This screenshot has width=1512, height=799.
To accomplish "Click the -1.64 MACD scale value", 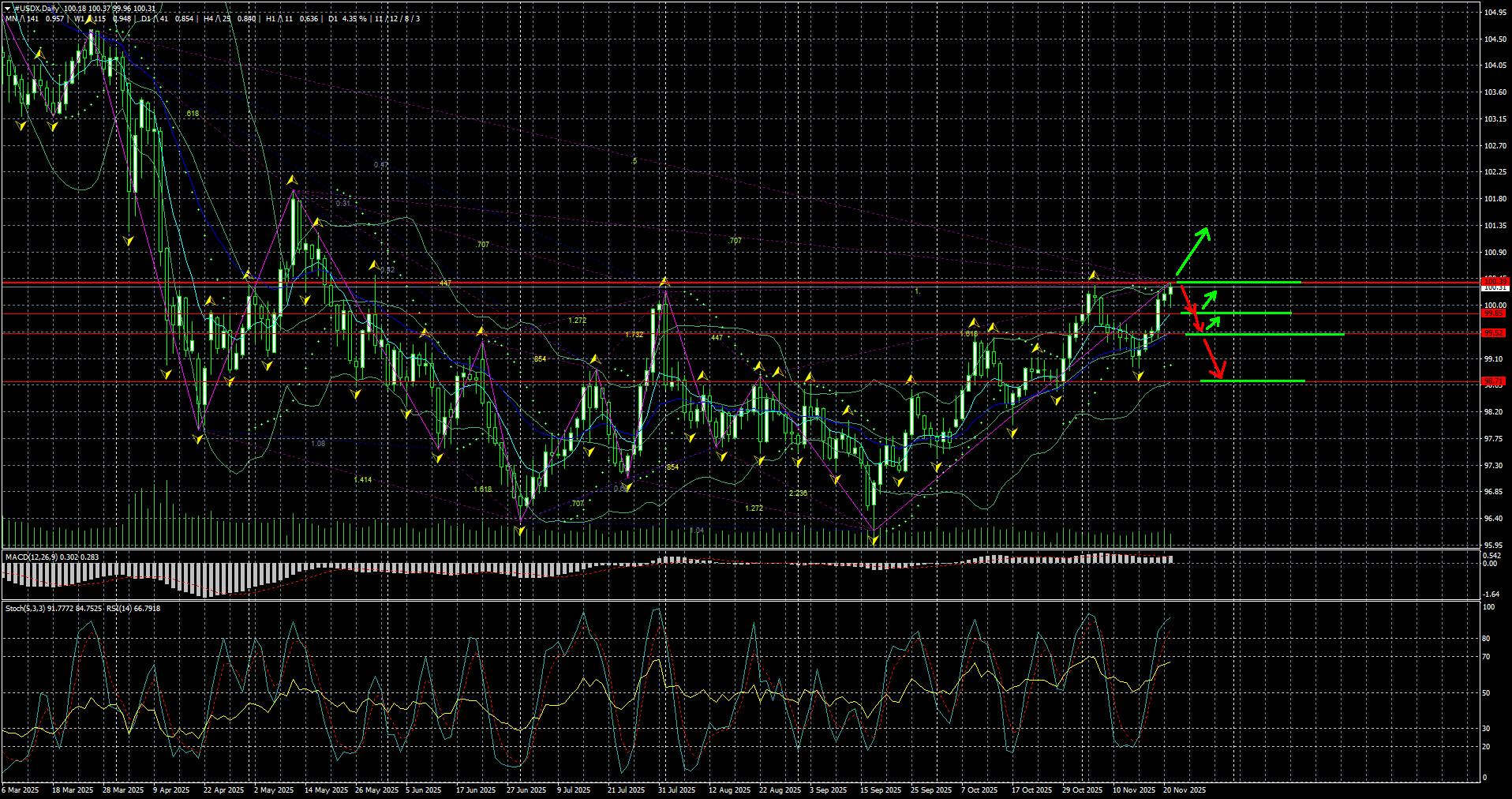I will pyautogui.click(x=1491, y=594).
